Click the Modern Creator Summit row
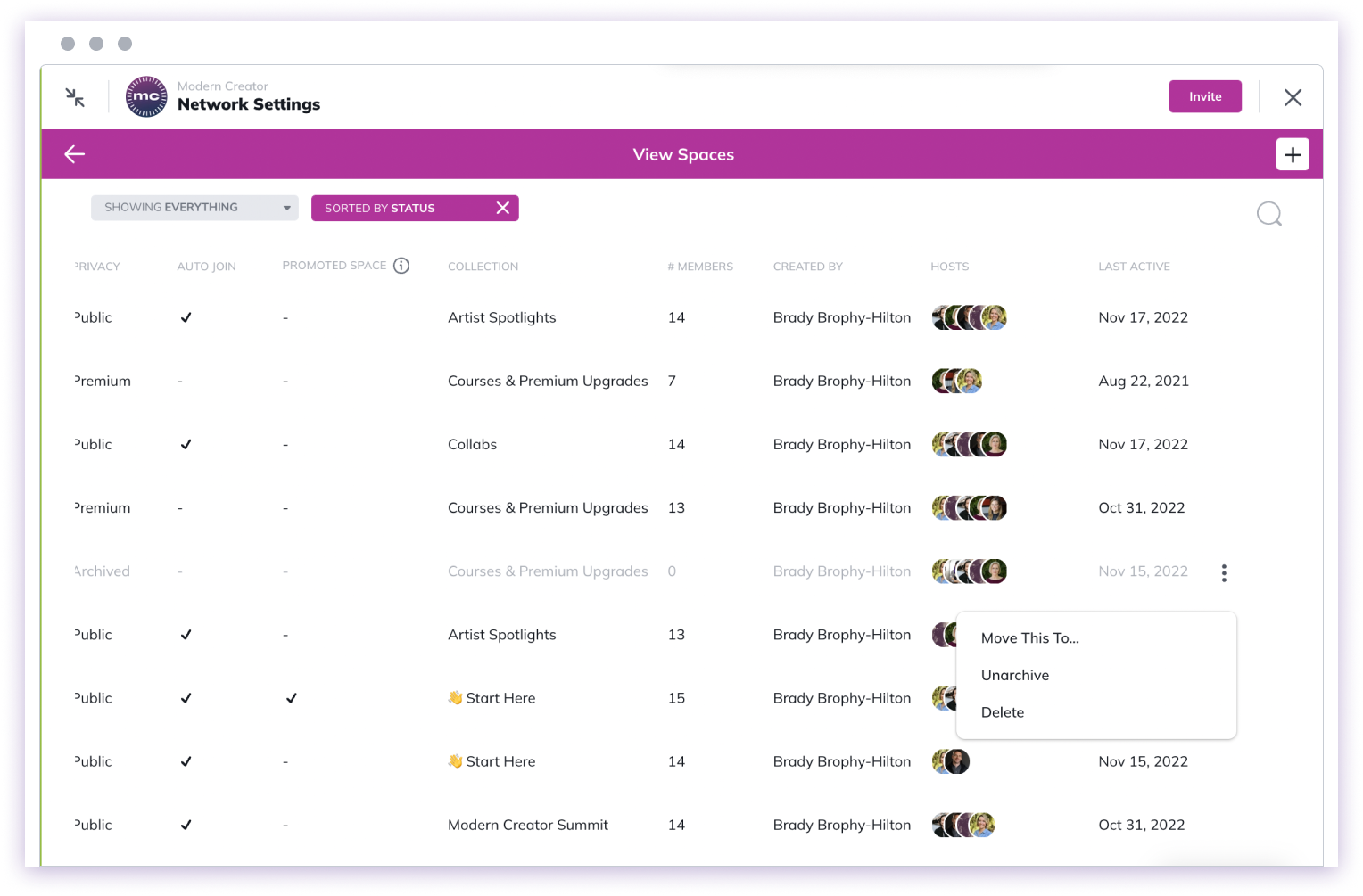 (527, 825)
